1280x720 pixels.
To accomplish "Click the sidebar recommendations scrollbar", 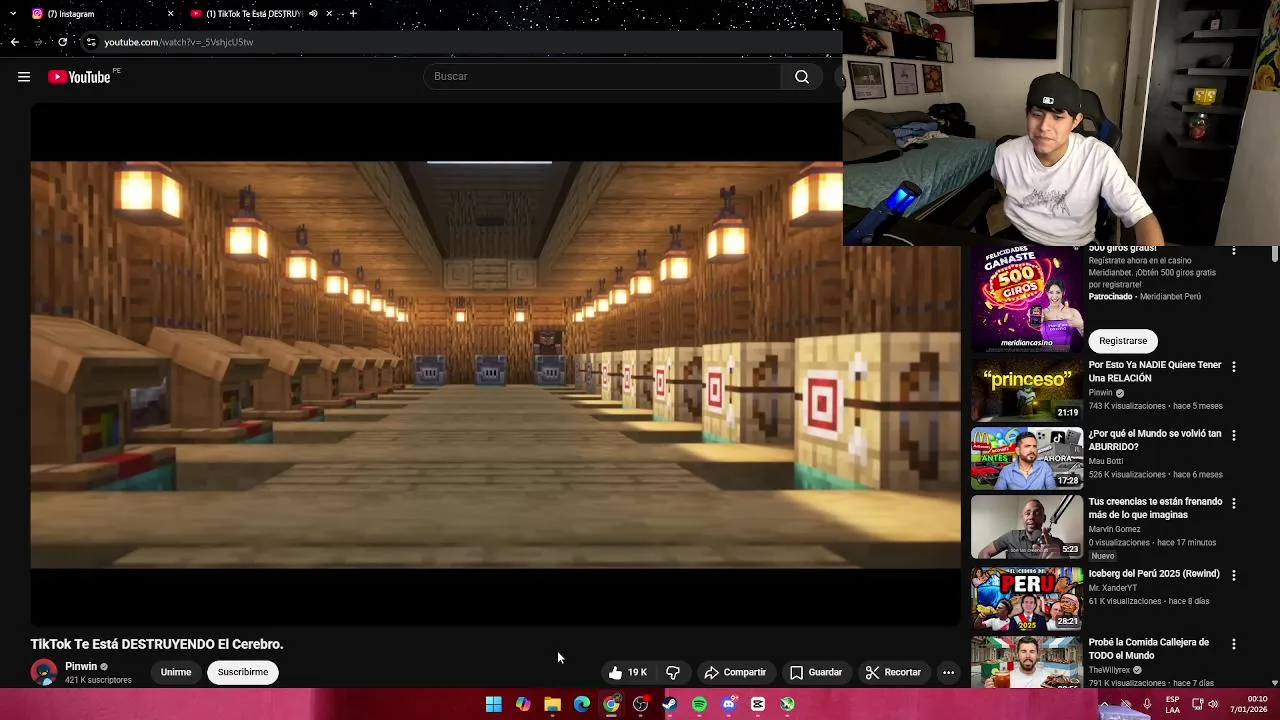I will coord(1274,254).
